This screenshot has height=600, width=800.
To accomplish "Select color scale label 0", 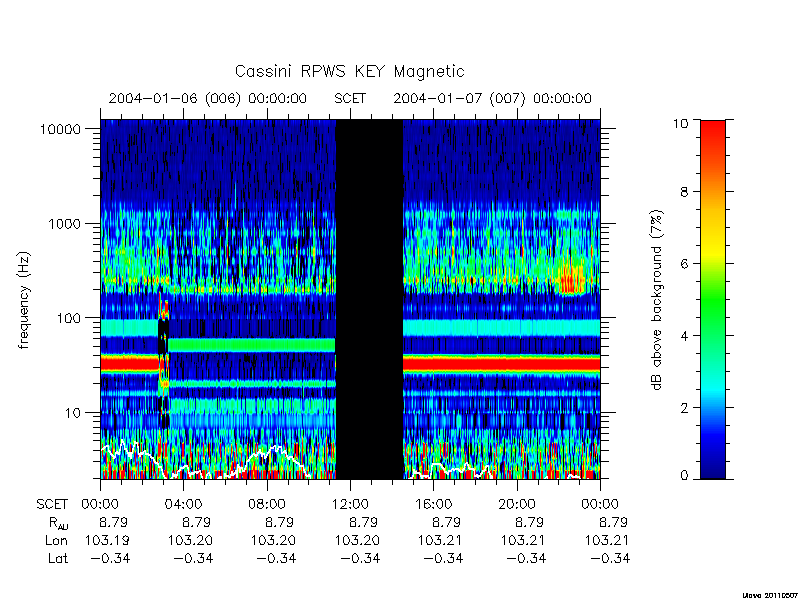I will point(684,476).
